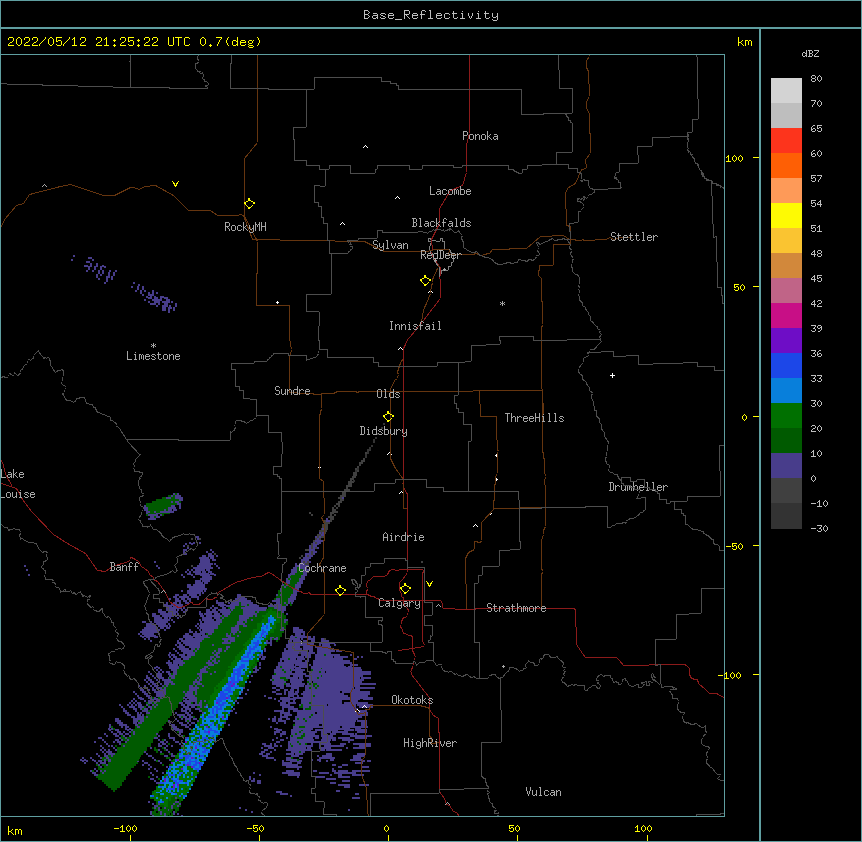The image size is (862, 842).
Task: Pick the orange 60 dBZ legend swatch
Action: coord(786,165)
